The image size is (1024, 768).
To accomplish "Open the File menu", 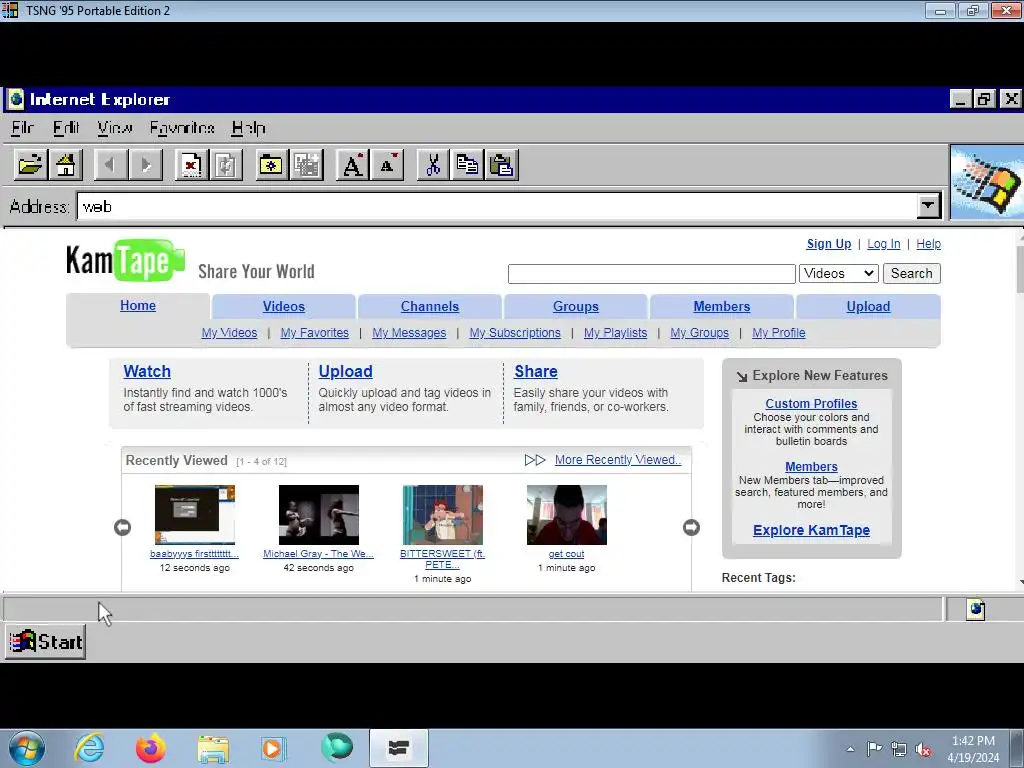I will pyautogui.click(x=22, y=128).
